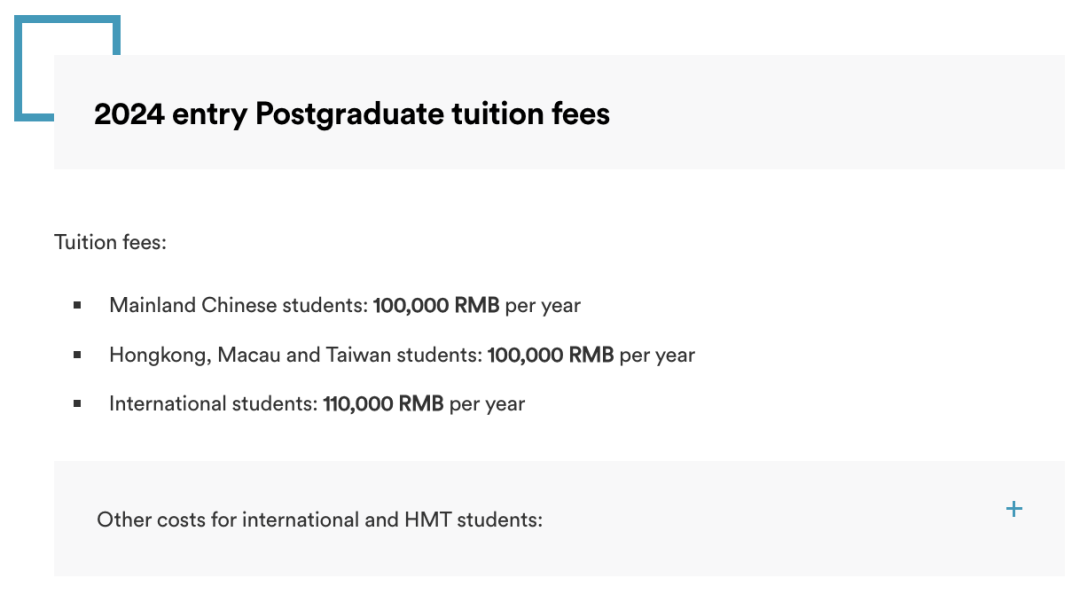The width and height of the screenshot is (1080, 594).
Task: Expand the plus icon for other costs
Action: (1014, 509)
